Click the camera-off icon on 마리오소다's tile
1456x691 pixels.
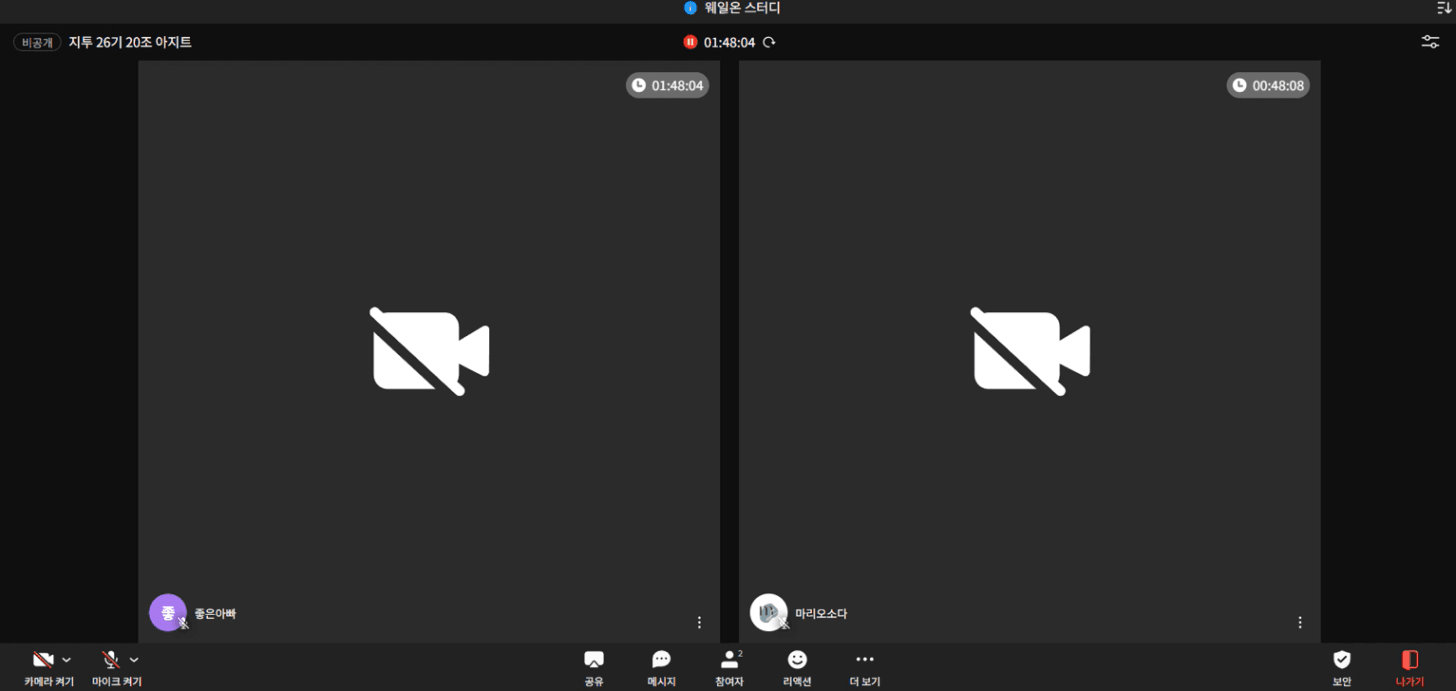point(1030,351)
